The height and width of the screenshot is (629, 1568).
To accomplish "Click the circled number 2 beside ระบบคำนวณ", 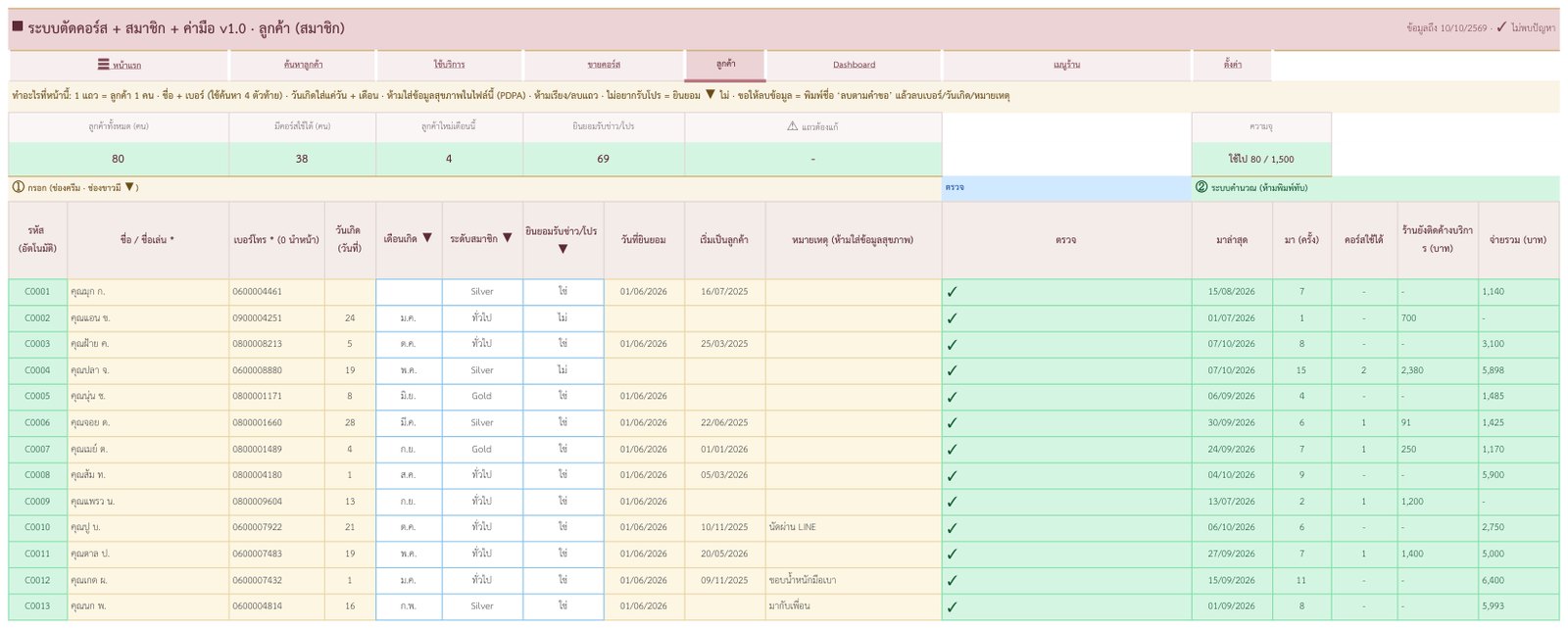I will click(x=1201, y=187).
